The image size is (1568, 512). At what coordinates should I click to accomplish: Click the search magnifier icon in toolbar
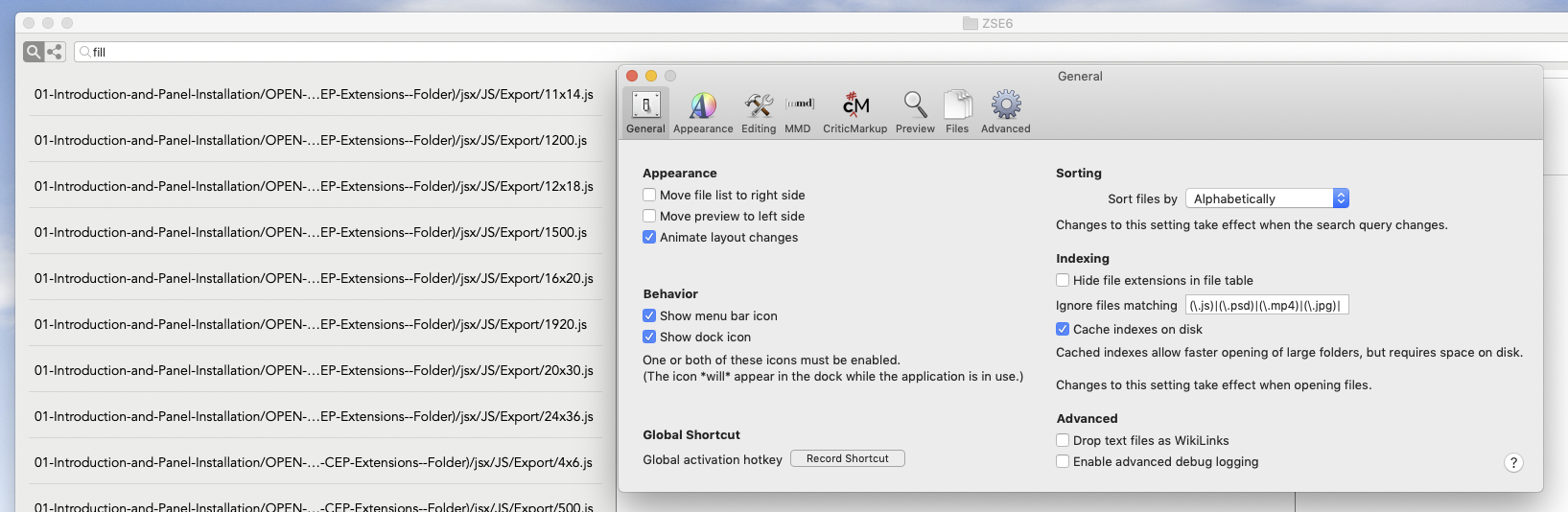click(x=34, y=52)
